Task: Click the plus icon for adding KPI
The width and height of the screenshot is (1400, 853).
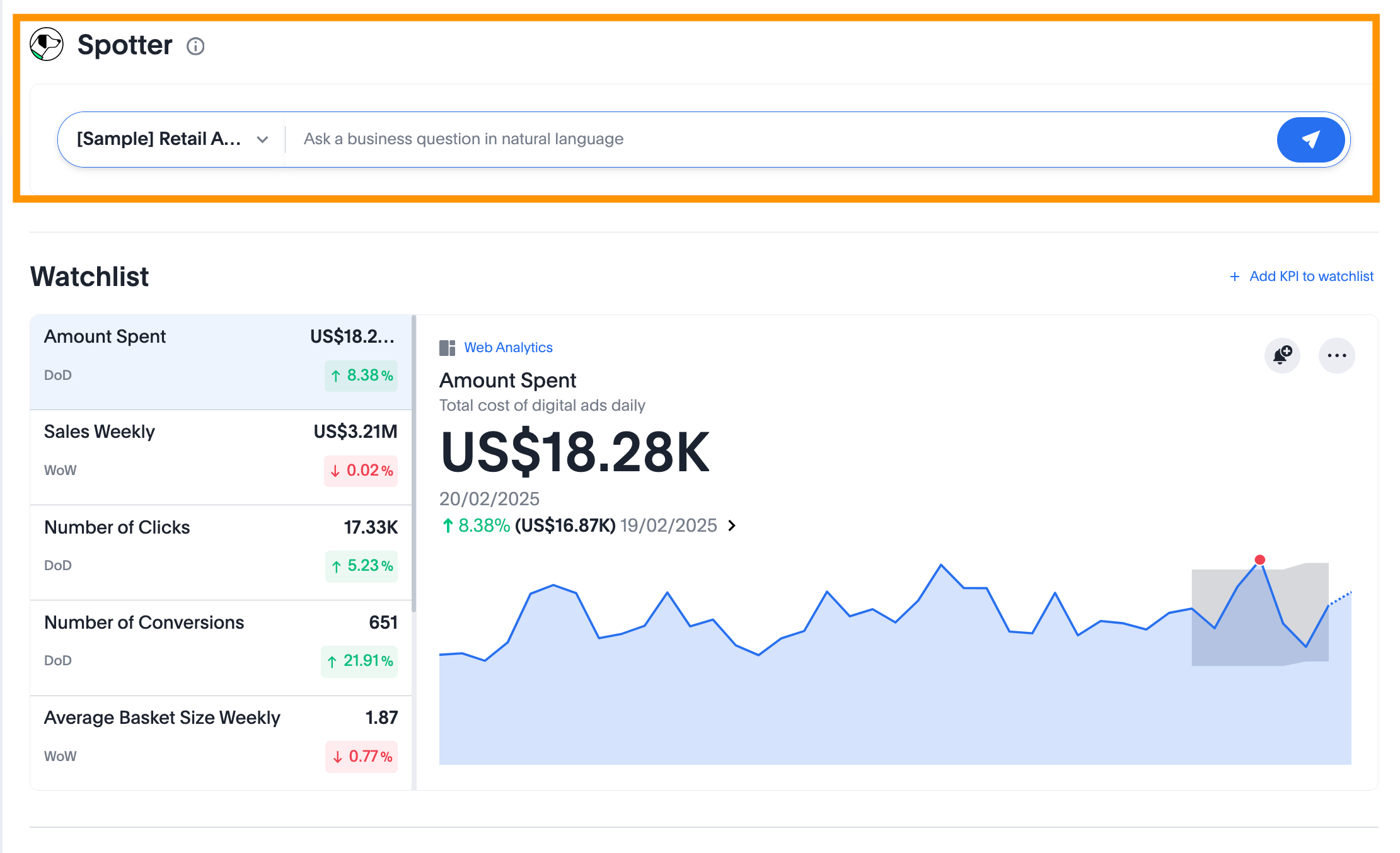Action: [x=1234, y=277]
